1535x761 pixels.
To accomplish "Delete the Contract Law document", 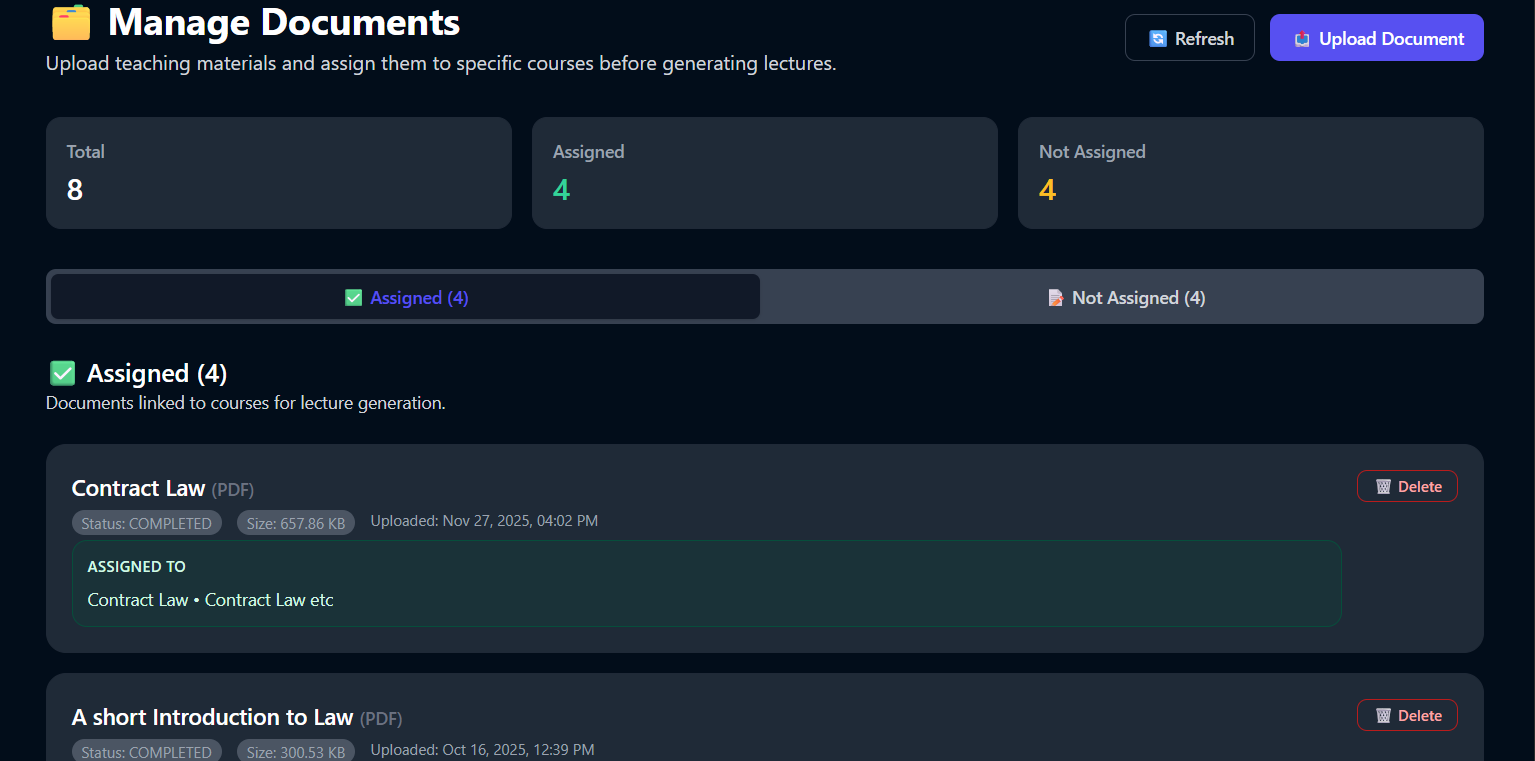I will [1407, 487].
